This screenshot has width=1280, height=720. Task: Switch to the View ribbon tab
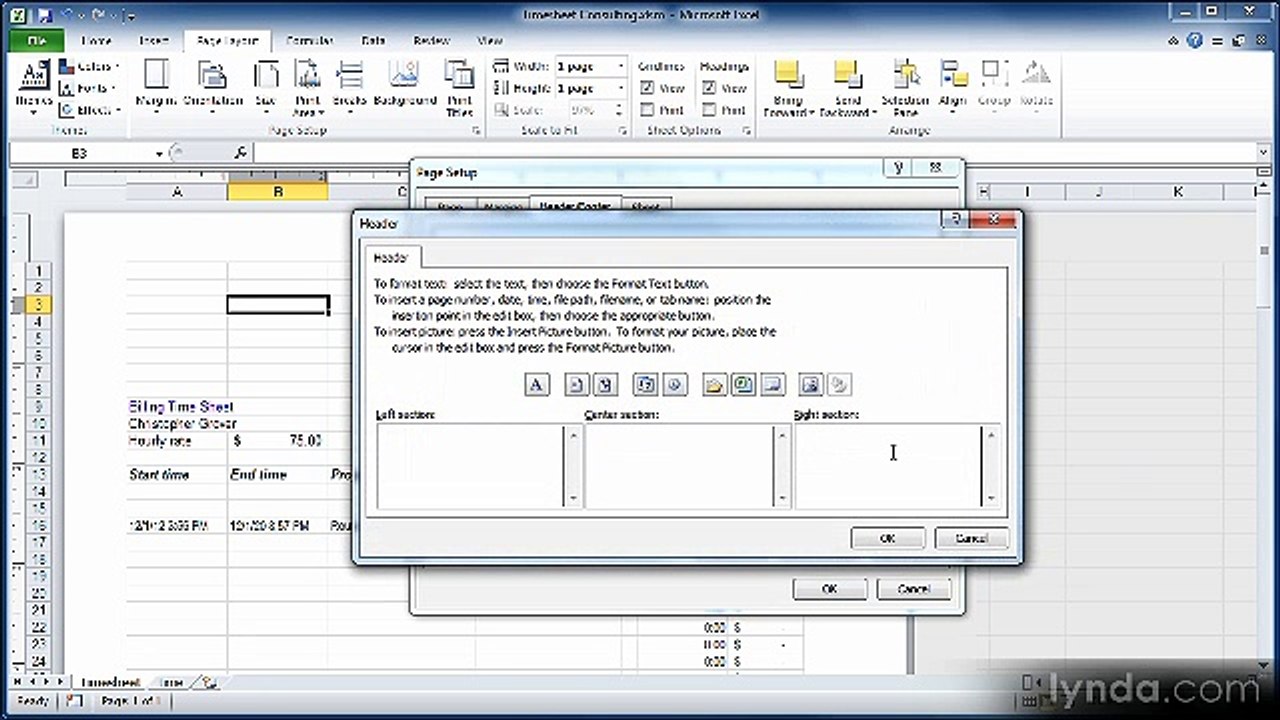point(490,41)
